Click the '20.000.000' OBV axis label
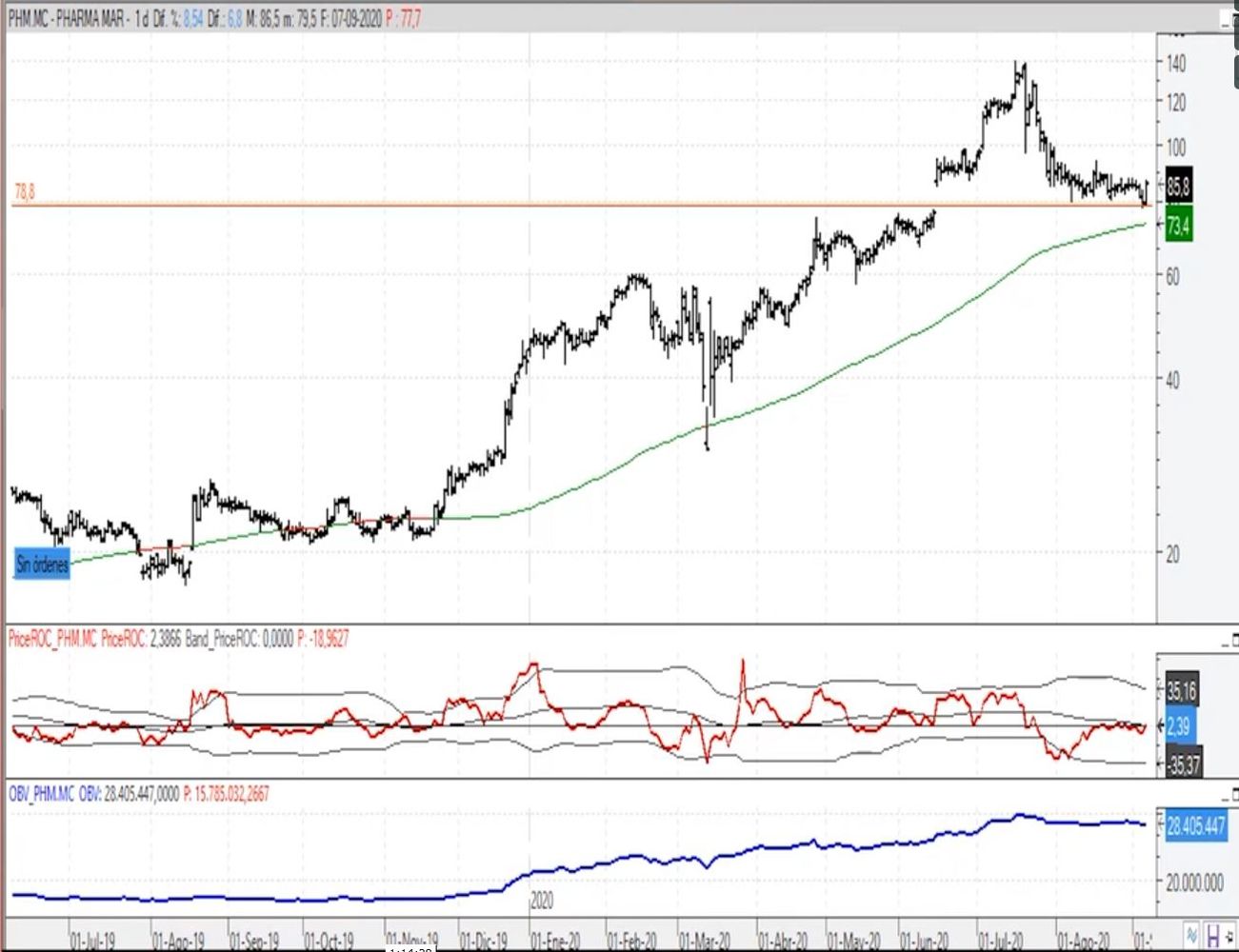This screenshot has width=1239, height=952. 1195,883
